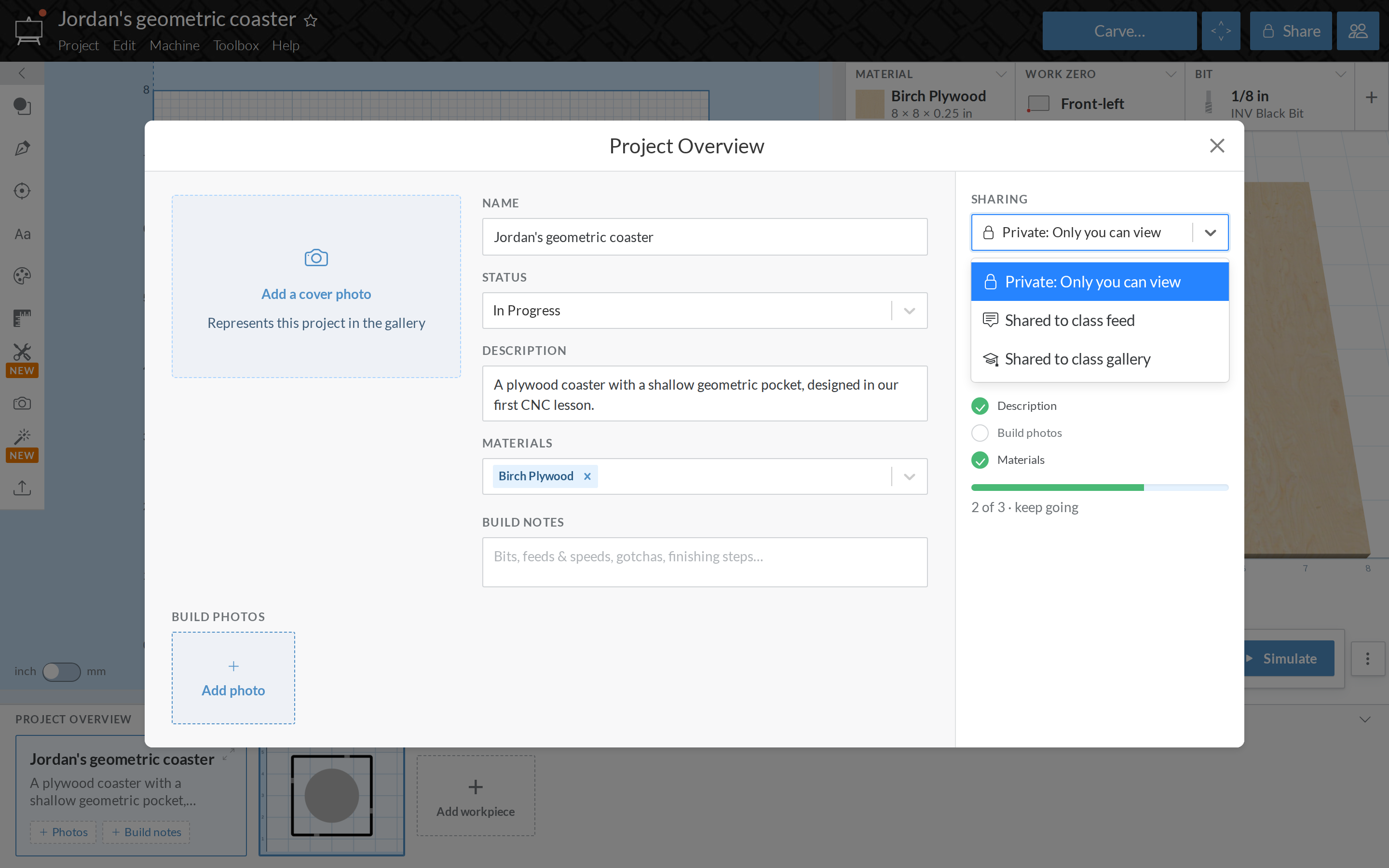
Task: Close the Project Overview dialog
Action: pyautogui.click(x=1217, y=145)
